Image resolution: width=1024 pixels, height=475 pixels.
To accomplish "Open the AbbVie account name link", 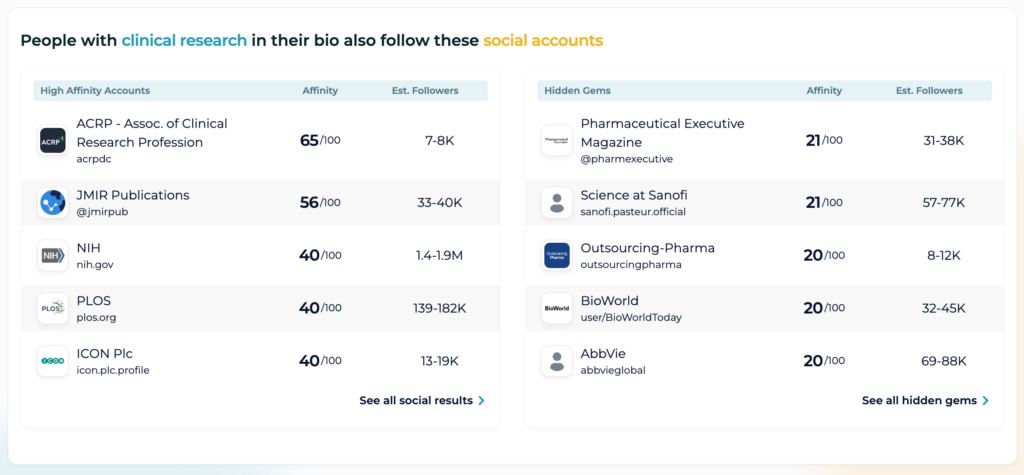I will 603,353.
